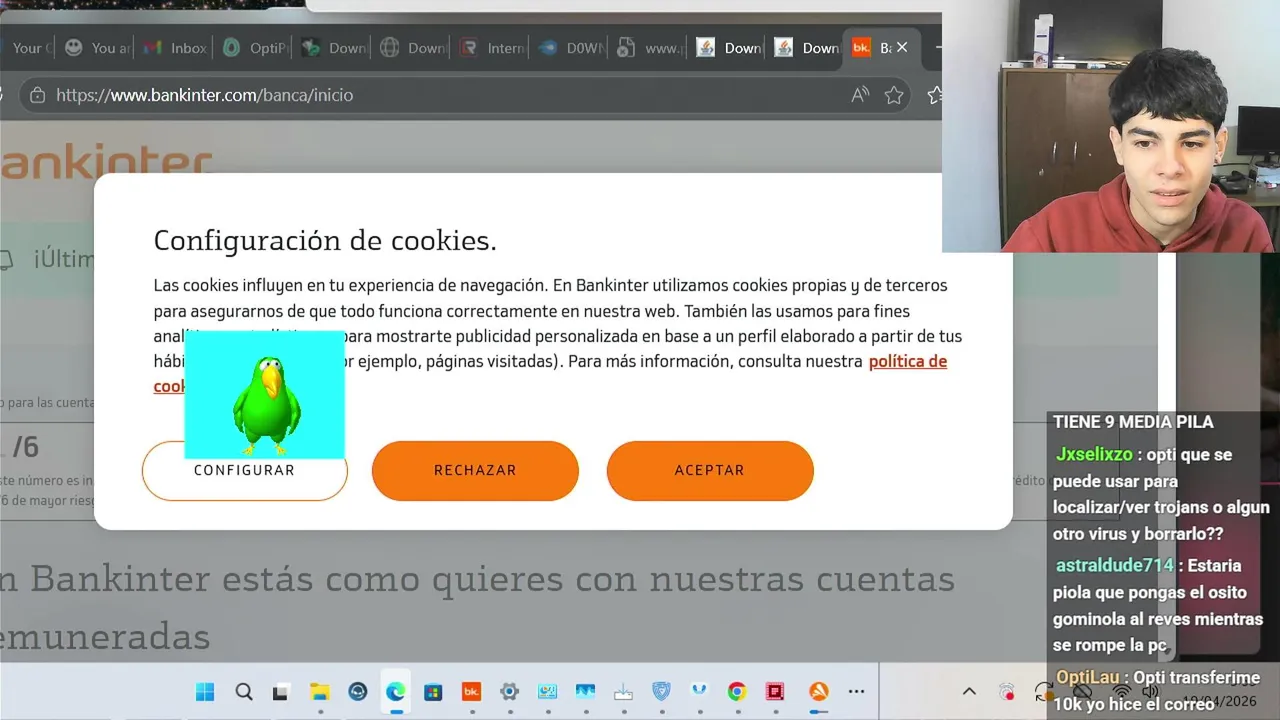The height and width of the screenshot is (720, 1280).
Task: Open Task View from taskbar
Action: point(281,691)
